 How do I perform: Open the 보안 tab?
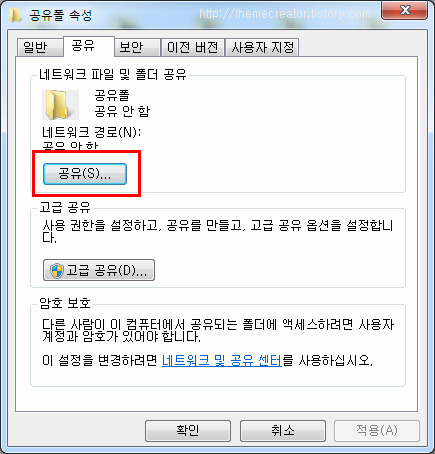click(x=137, y=47)
